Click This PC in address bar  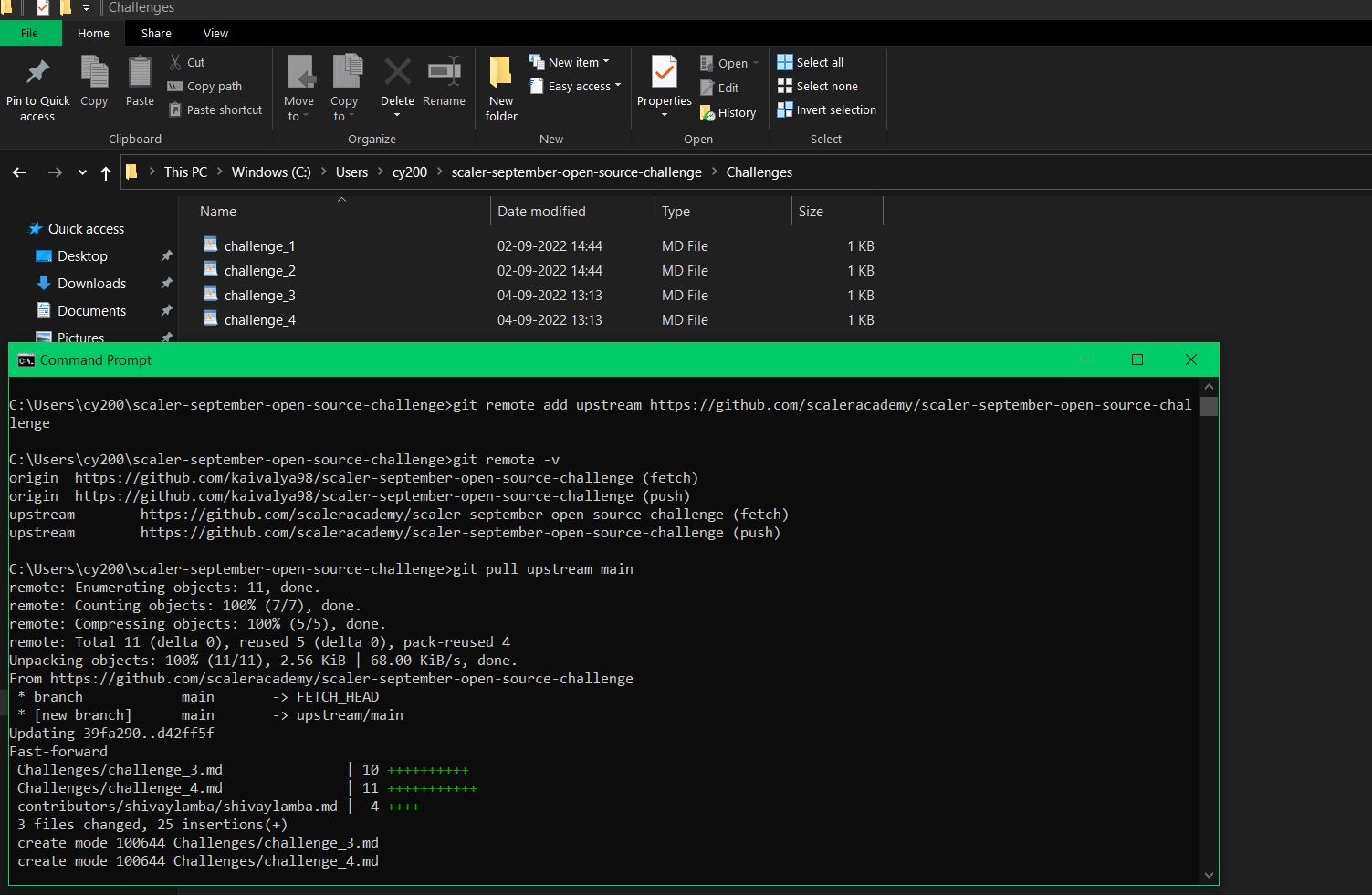pos(185,172)
